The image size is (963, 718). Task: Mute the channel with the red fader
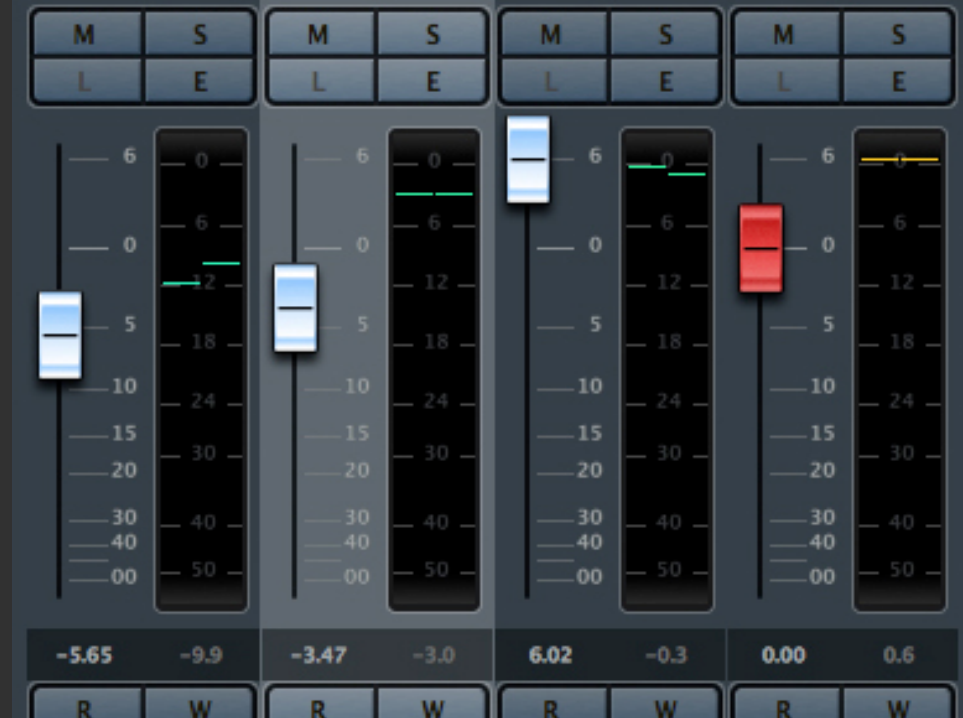point(784,35)
